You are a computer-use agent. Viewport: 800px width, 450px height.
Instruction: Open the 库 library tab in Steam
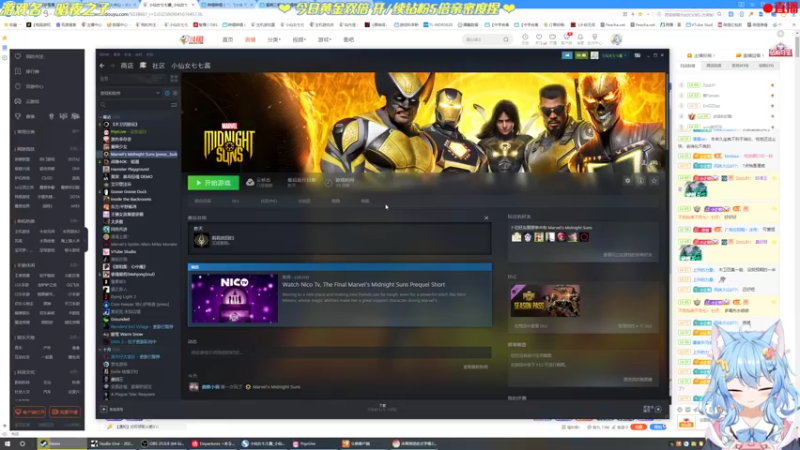pyautogui.click(x=143, y=65)
